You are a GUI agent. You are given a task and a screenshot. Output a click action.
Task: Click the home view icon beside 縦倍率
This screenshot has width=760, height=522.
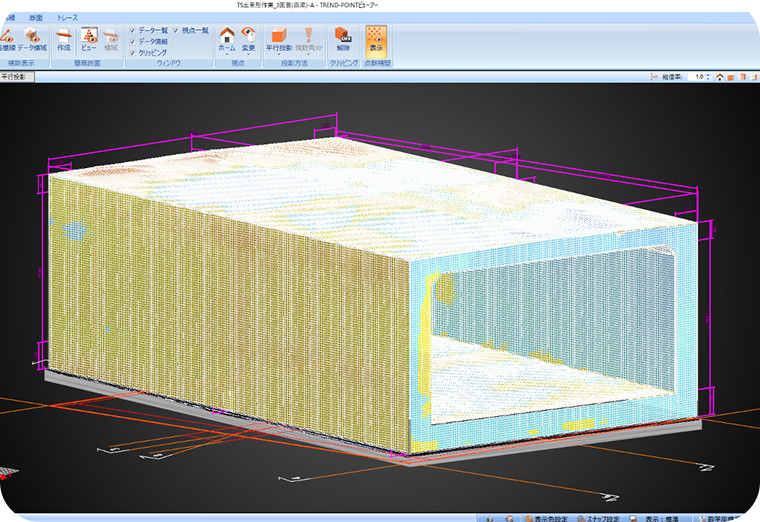(720, 76)
